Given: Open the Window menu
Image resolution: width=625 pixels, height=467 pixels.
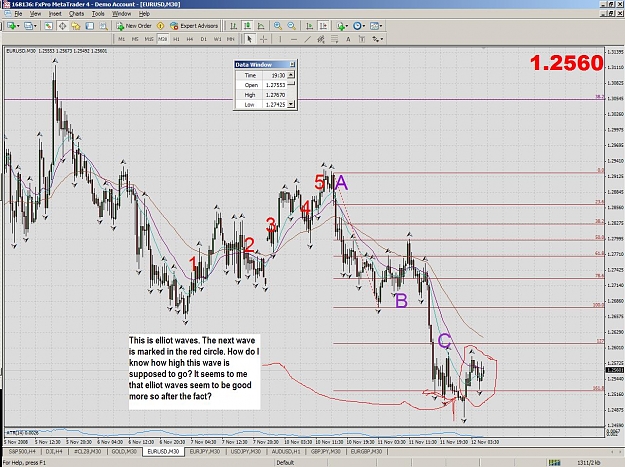Looking at the screenshot, I should pyautogui.click(x=121, y=14).
